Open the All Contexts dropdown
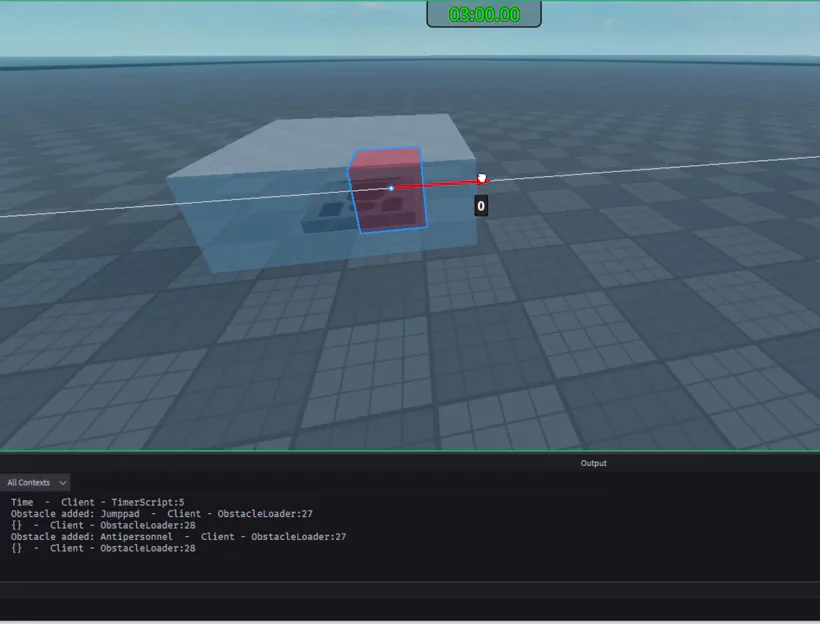820x624 pixels. pos(35,482)
